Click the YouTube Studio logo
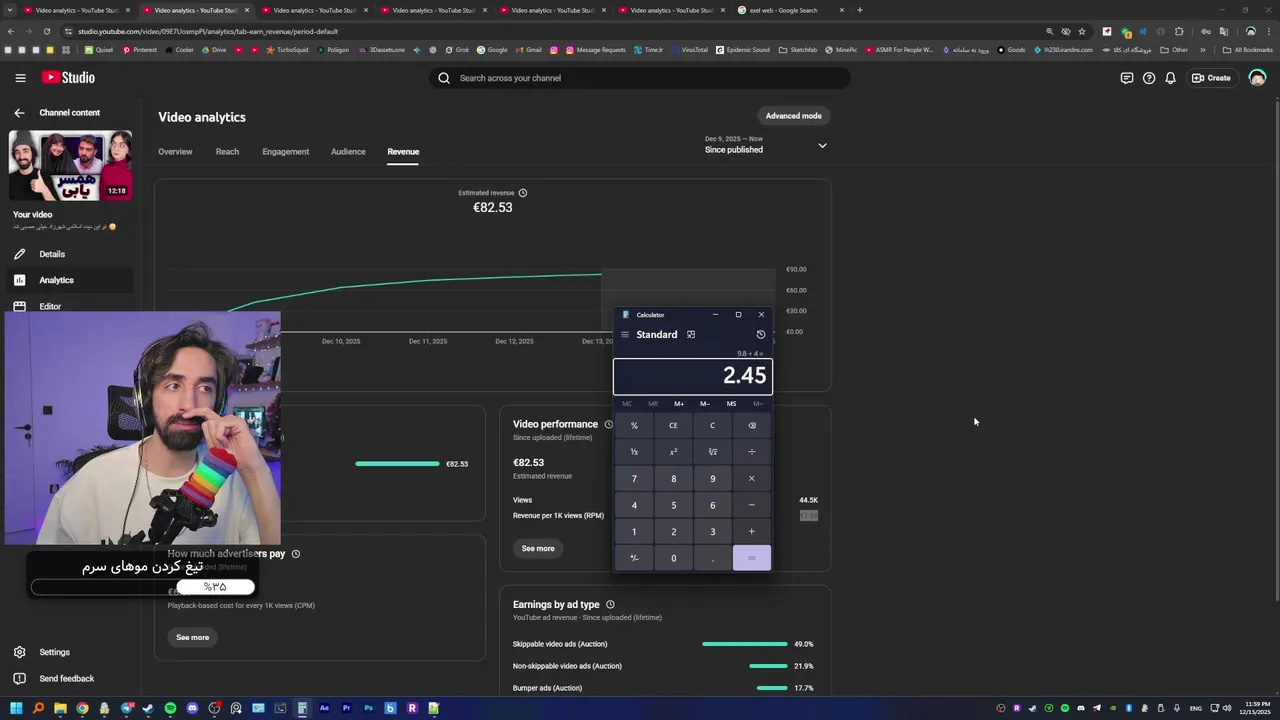 click(68, 78)
